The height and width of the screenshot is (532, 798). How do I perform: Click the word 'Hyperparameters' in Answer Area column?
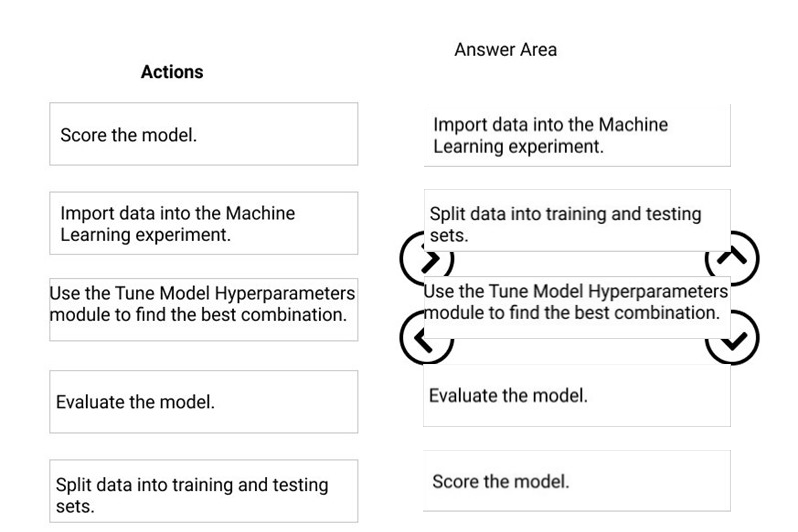[x=659, y=291]
